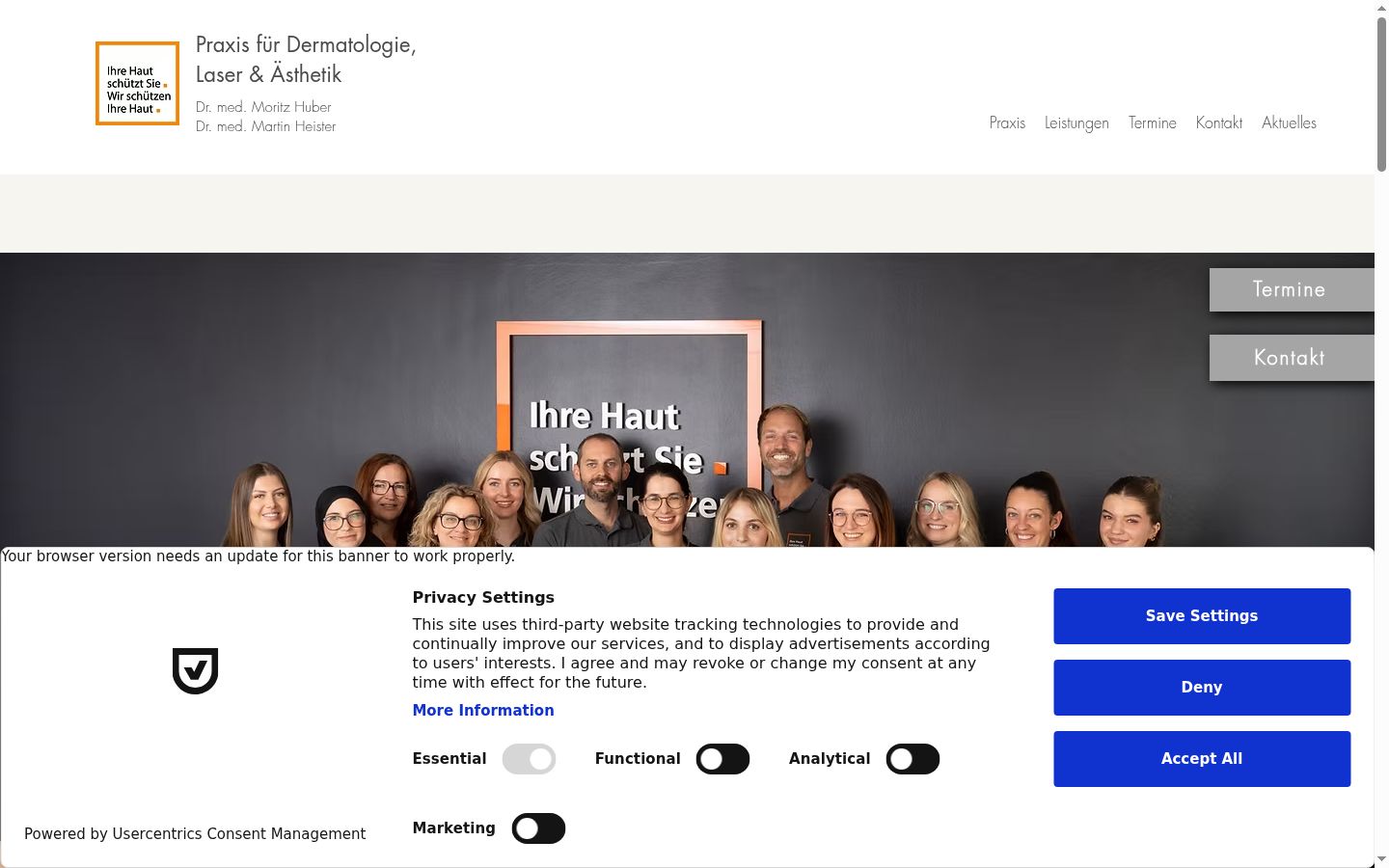
Task: Click the Deny button
Action: tap(1202, 688)
